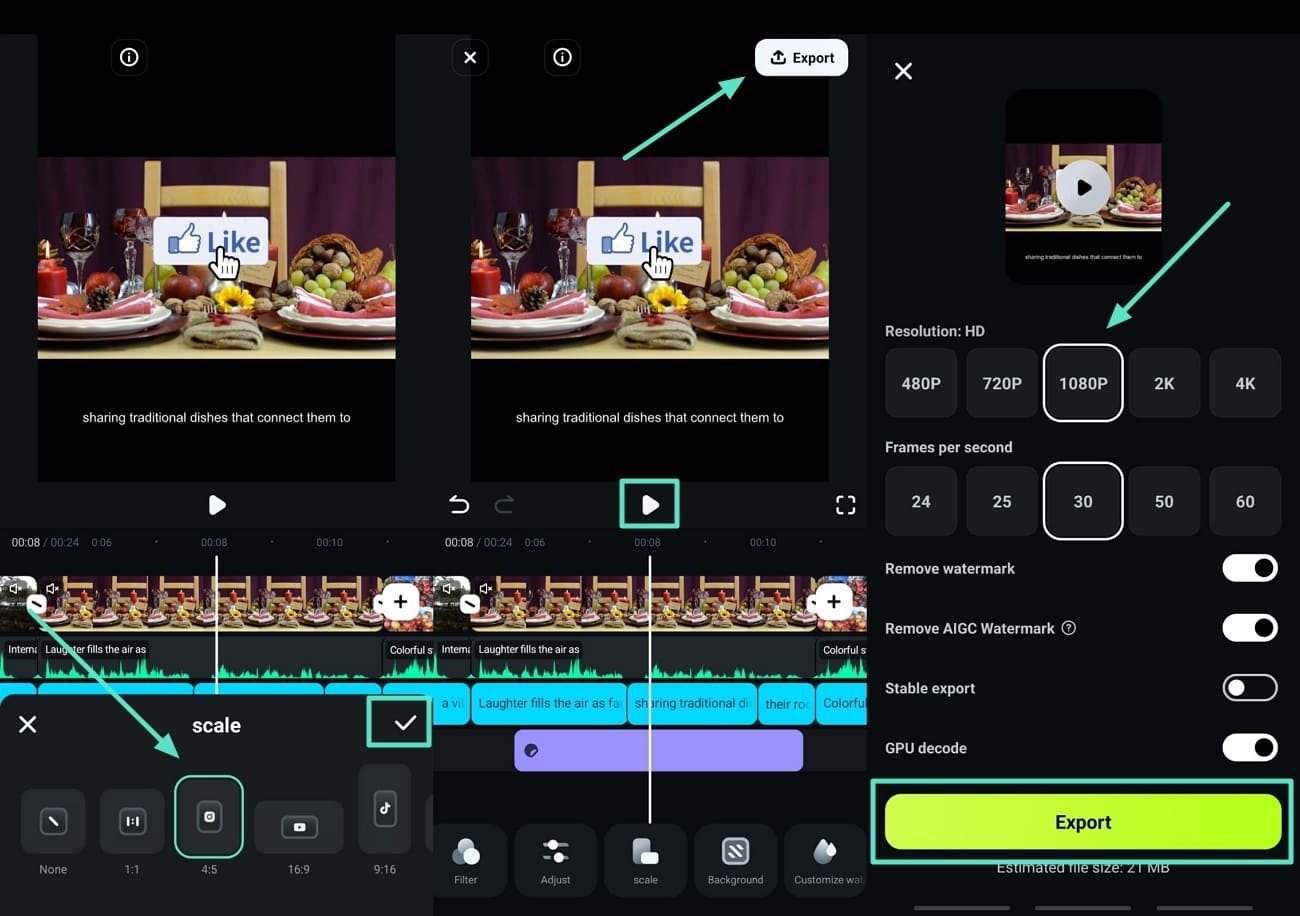Tap the top Export button with upload icon
The width and height of the screenshot is (1300, 916).
[x=801, y=58]
